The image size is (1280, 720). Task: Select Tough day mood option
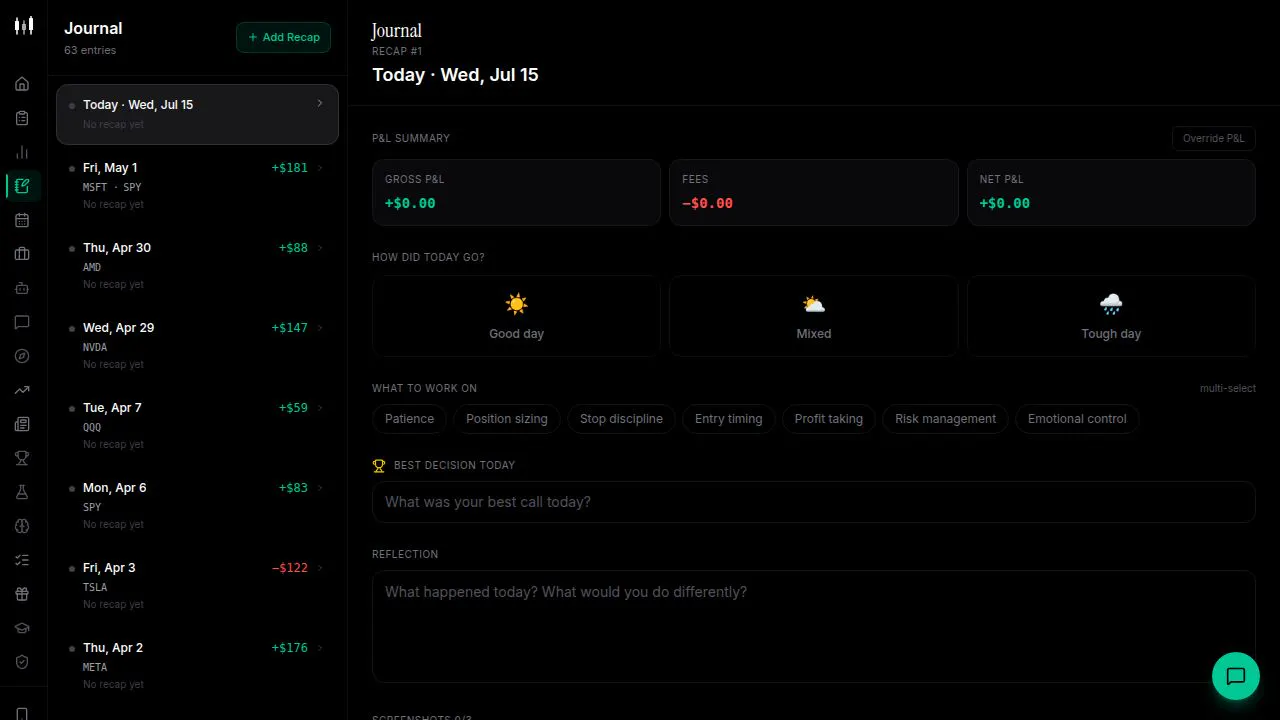[1111, 316]
